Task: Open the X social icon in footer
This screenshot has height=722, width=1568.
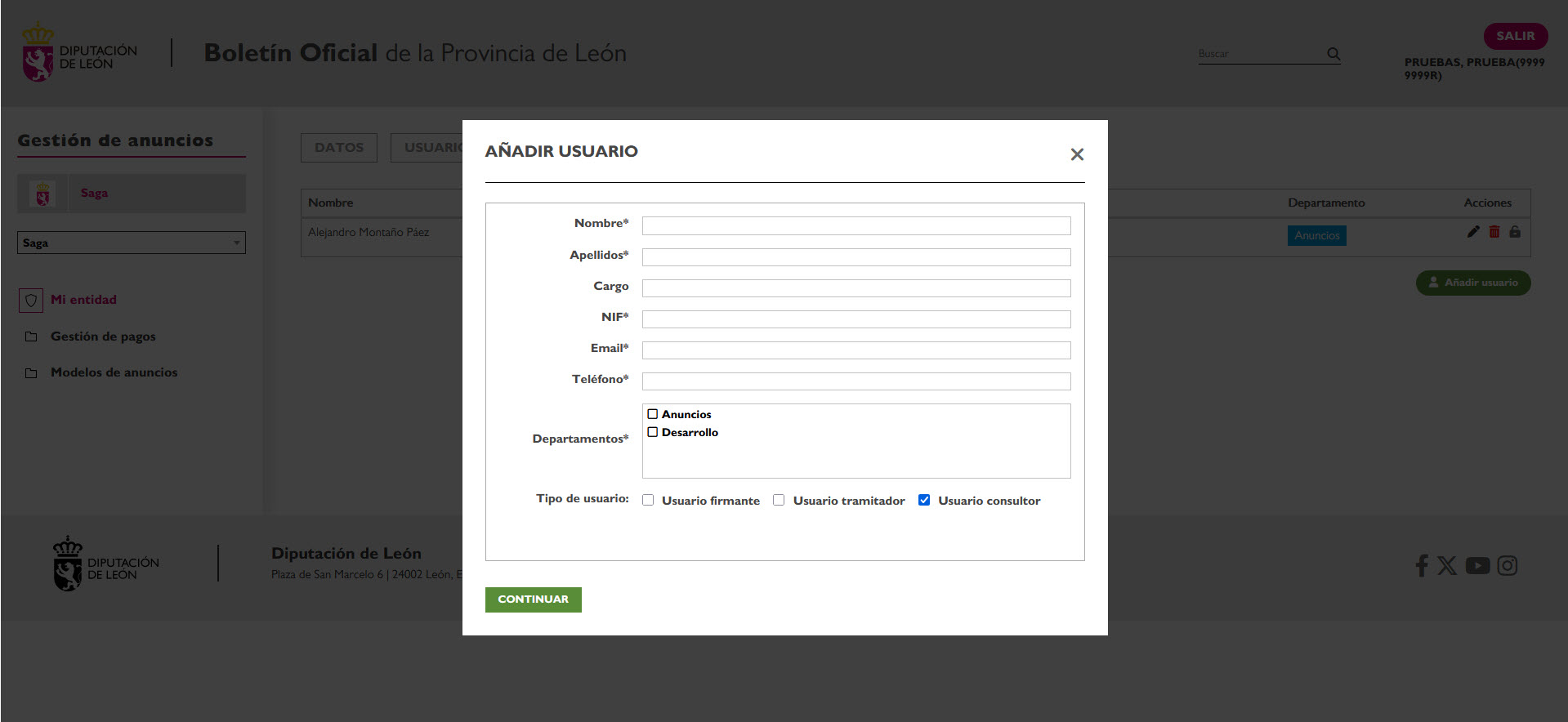Action: (1447, 565)
